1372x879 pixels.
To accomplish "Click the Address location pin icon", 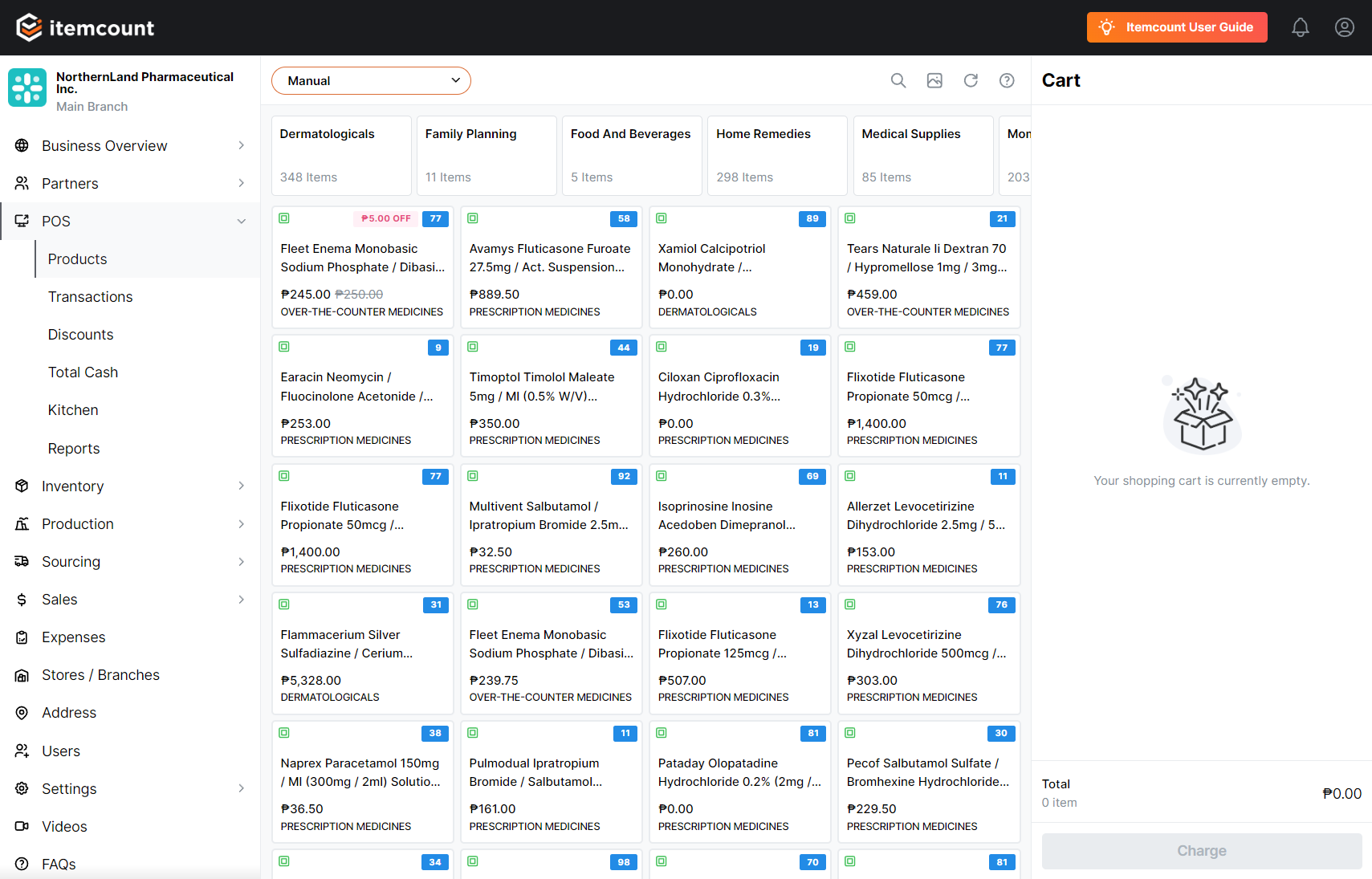I will [22, 713].
